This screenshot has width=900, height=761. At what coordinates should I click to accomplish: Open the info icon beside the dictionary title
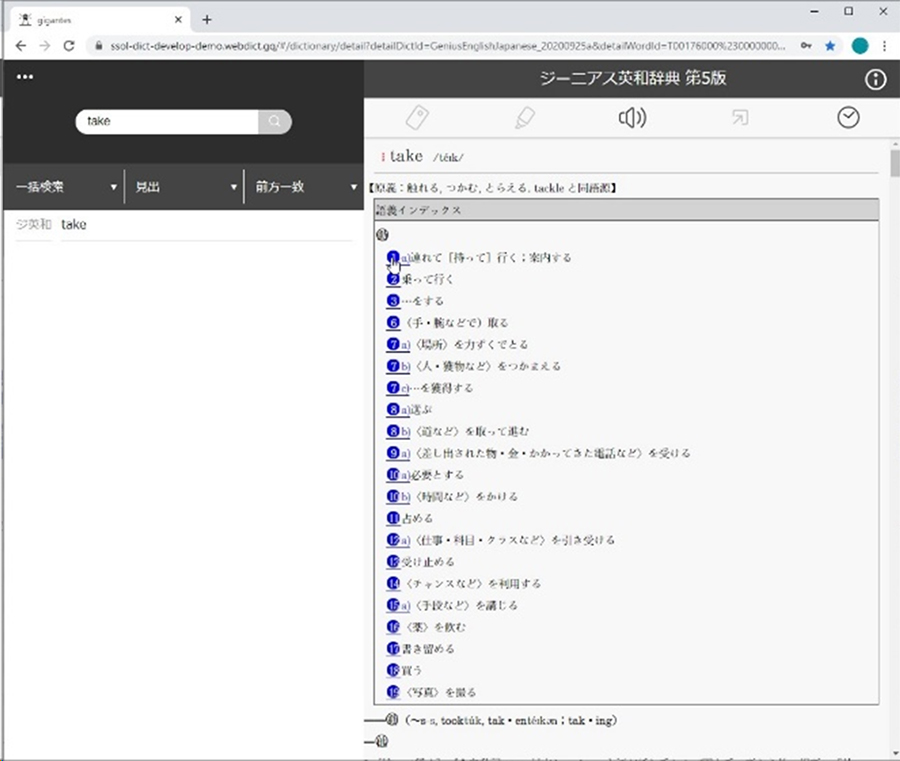875,79
